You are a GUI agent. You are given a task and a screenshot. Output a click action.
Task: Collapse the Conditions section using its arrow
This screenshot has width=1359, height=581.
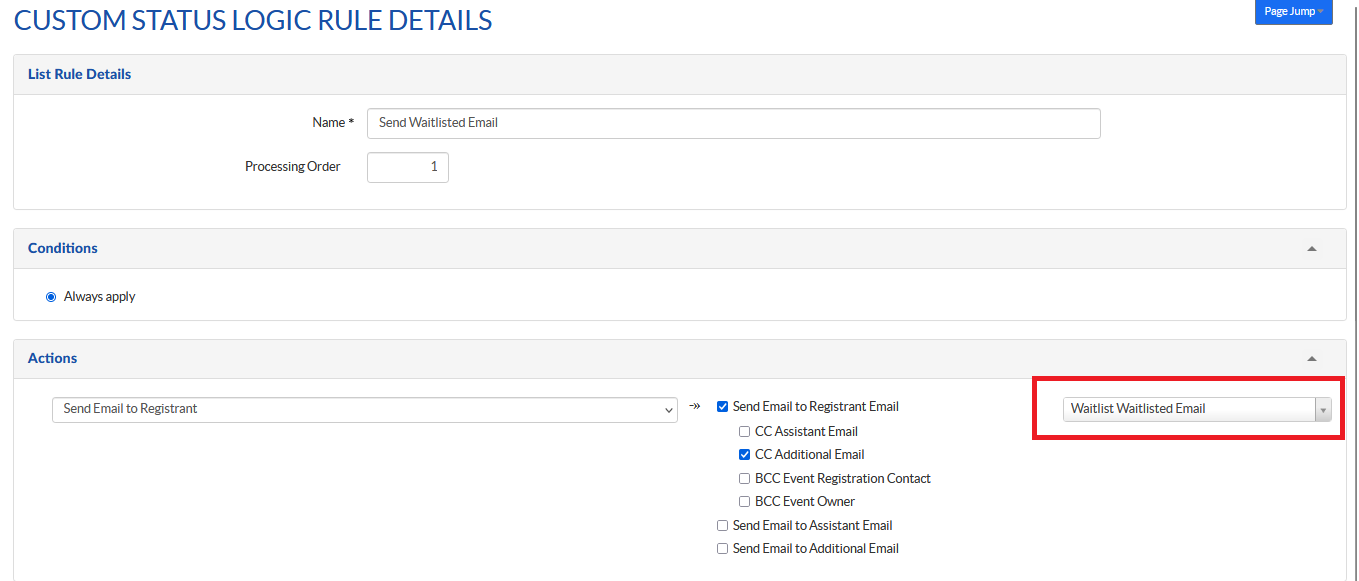click(x=1311, y=248)
